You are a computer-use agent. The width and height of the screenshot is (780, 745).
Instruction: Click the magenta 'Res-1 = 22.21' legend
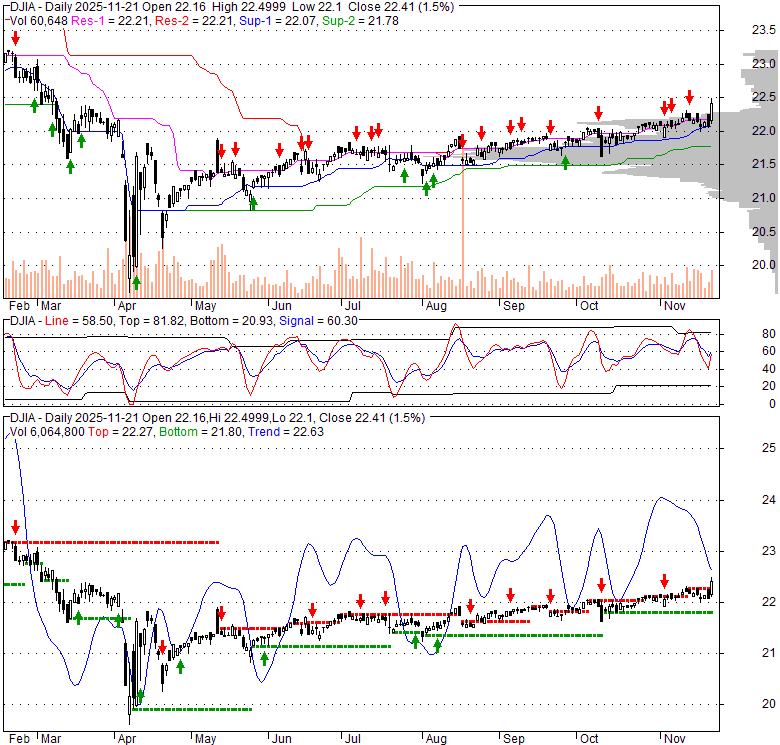pos(111,21)
